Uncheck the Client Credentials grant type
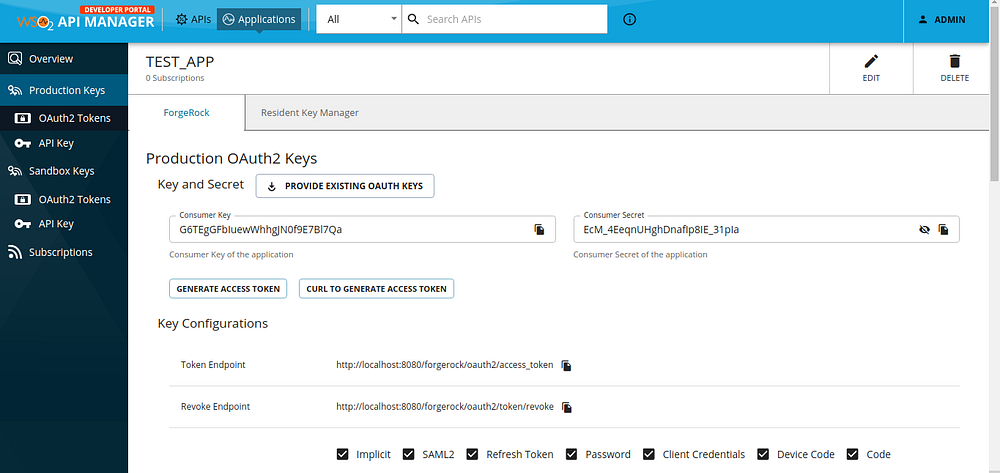 649,455
